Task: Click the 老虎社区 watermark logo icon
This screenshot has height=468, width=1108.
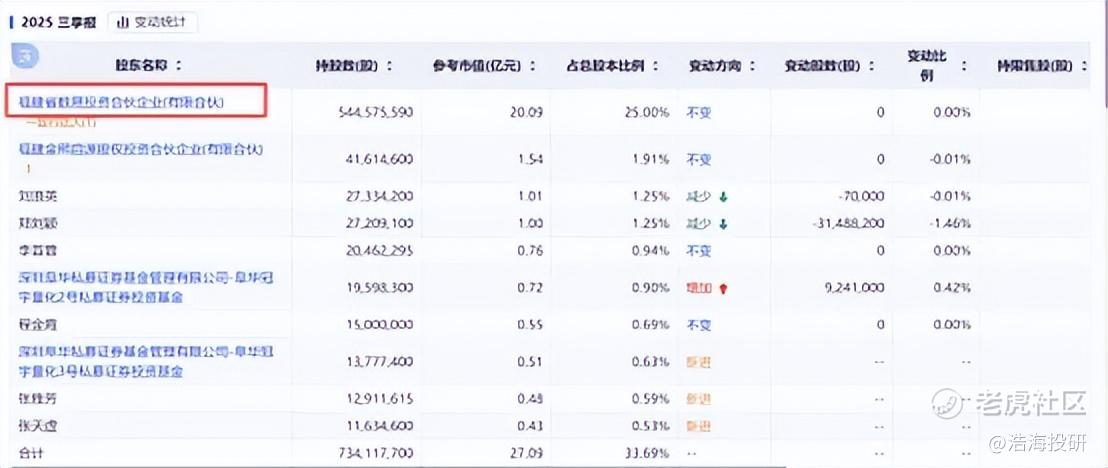Action: tap(948, 403)
